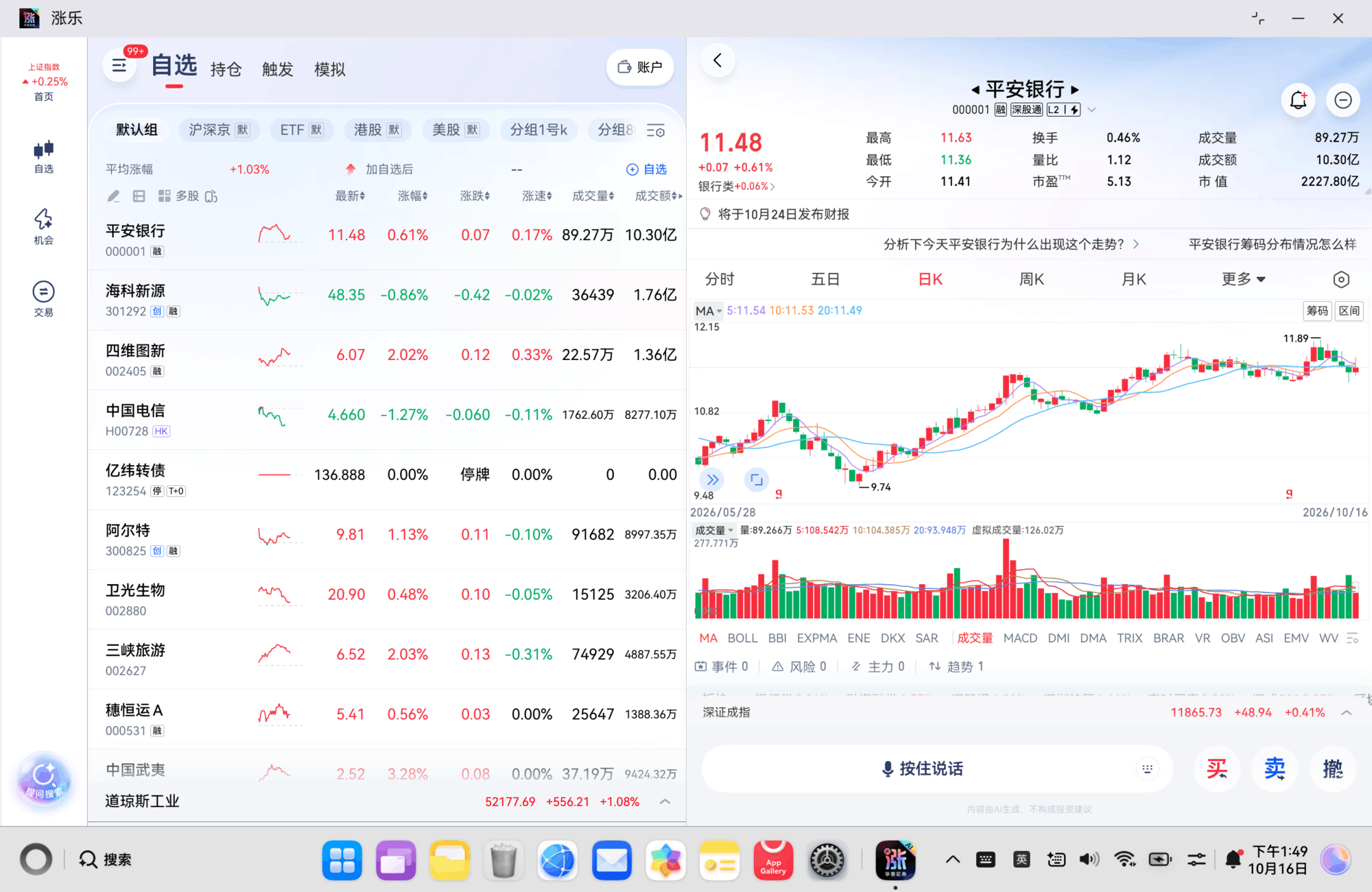
Task: Switch to previous stock with left triangle
Action: [x=975, y=90]
